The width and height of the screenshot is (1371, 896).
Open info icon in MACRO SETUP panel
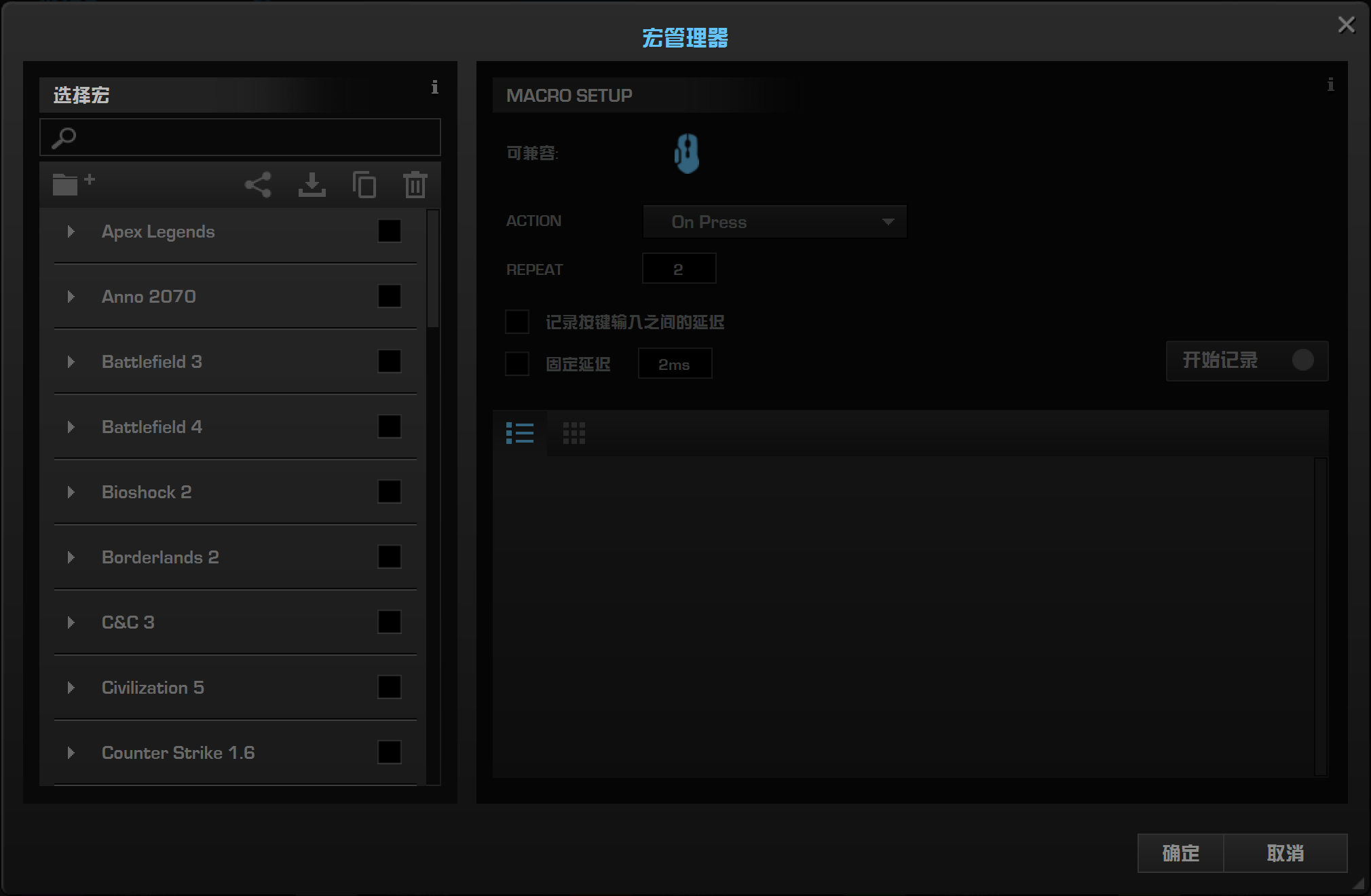[1330, 84]
